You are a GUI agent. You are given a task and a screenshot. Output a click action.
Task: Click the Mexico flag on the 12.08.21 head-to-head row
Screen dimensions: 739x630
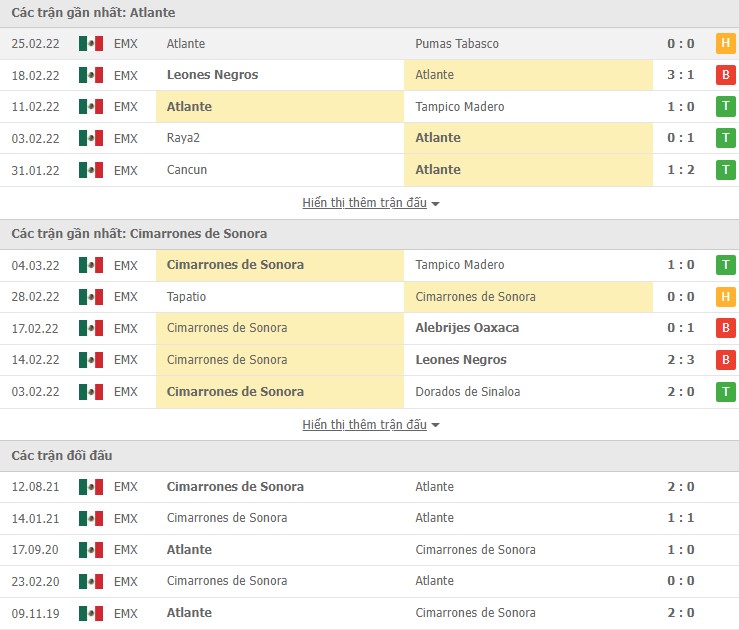tap(91, 487)
